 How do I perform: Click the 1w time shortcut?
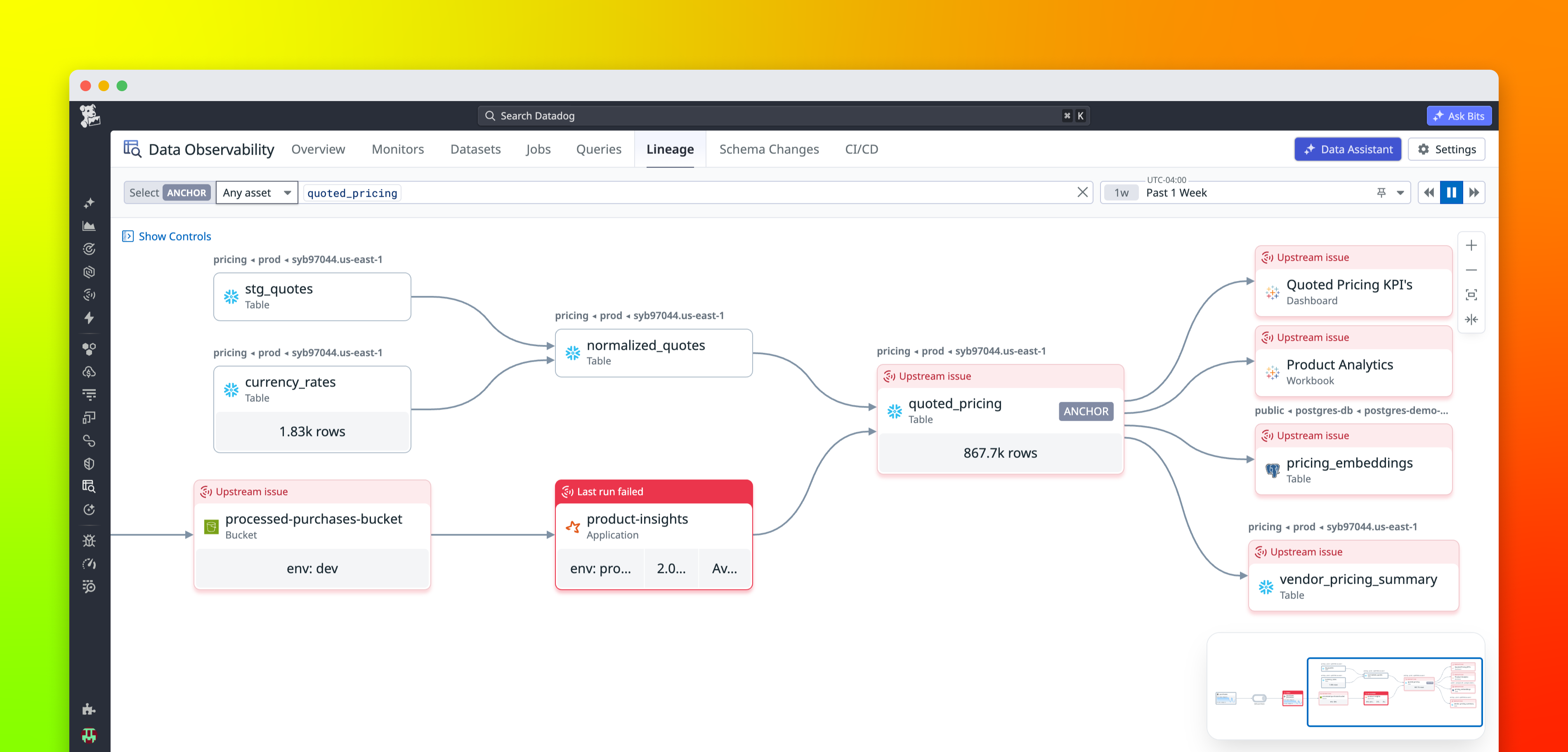1121,193
